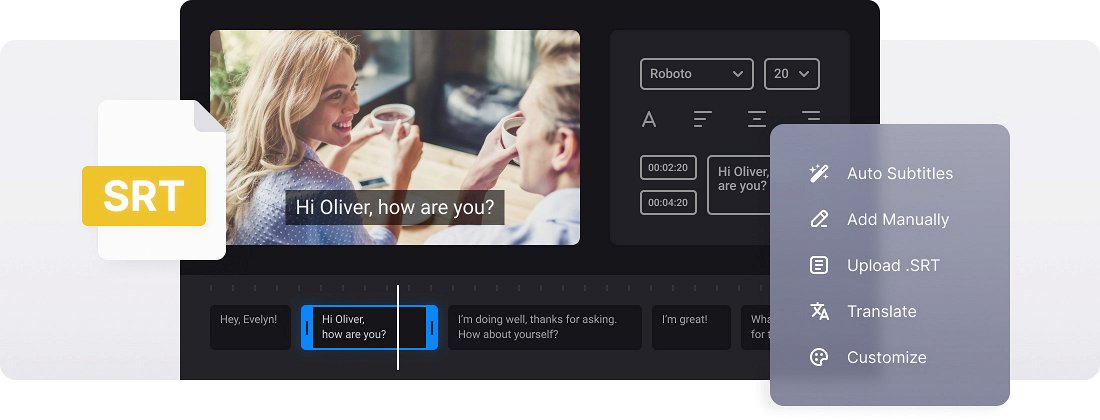1100x420 pixels.
Task: Click the letter A text color icon
Action: coord(649,120)
